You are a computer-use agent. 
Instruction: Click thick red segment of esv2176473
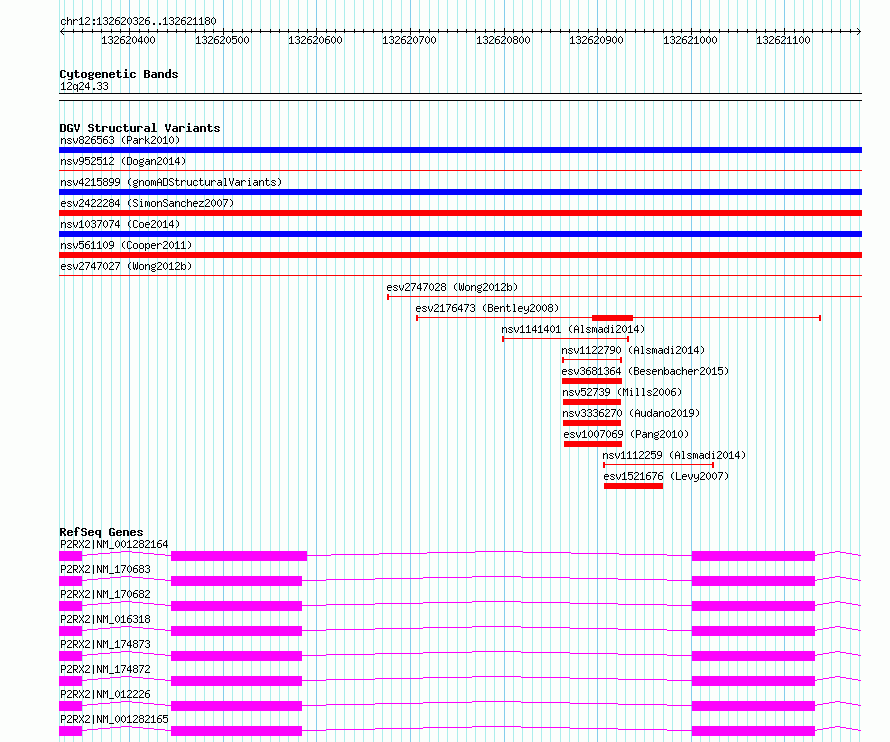pos(612,318)
